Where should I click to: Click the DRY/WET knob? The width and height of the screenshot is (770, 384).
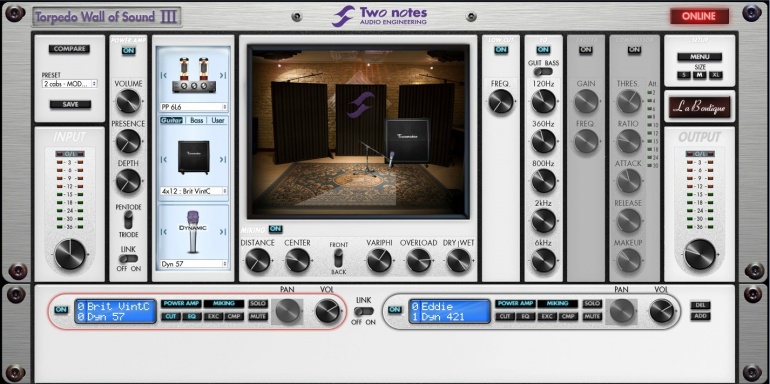tap(459, 260)
